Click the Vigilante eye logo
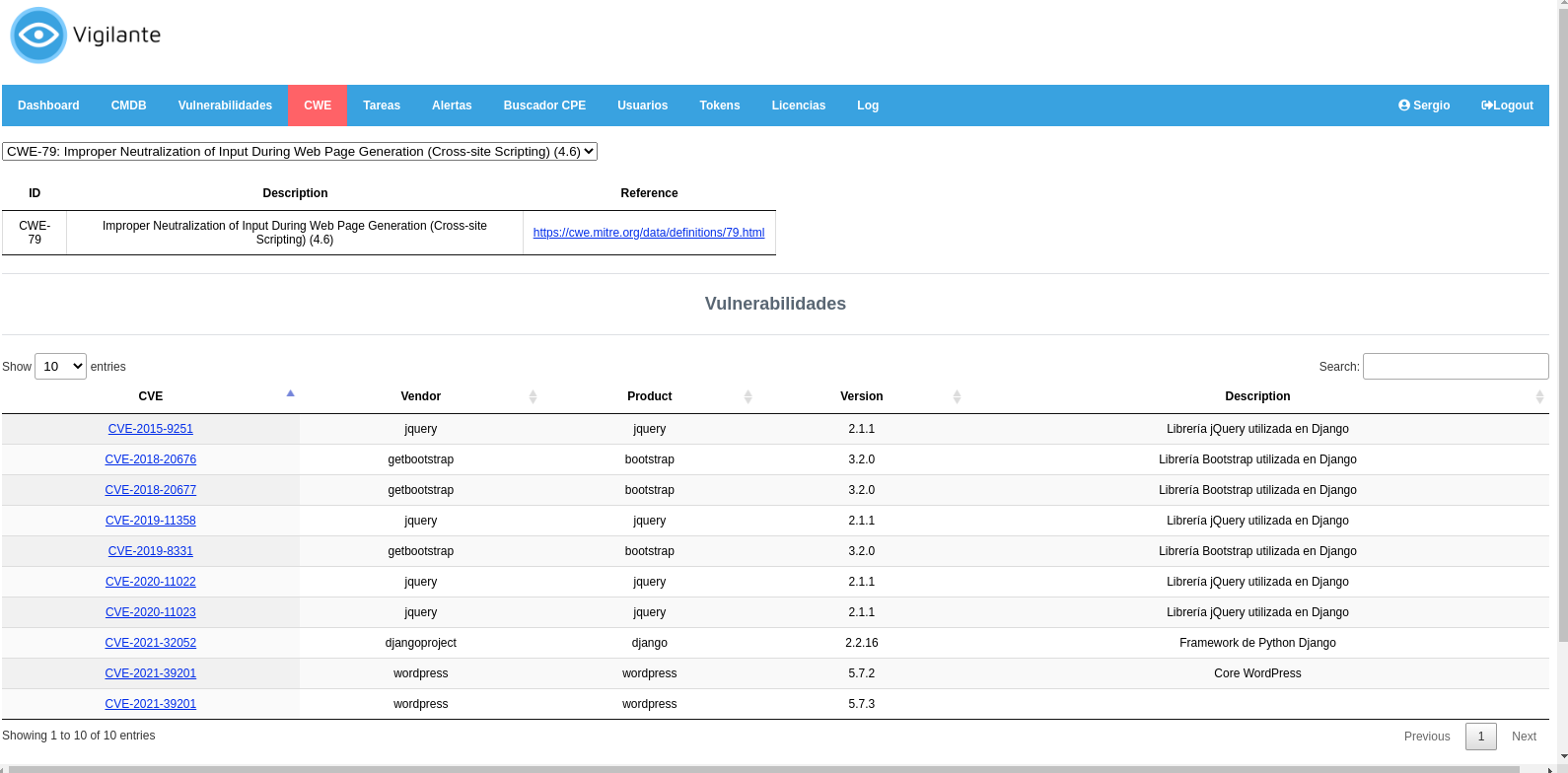Viewport: 1568px width, 773px height. [x=38, y=35]
